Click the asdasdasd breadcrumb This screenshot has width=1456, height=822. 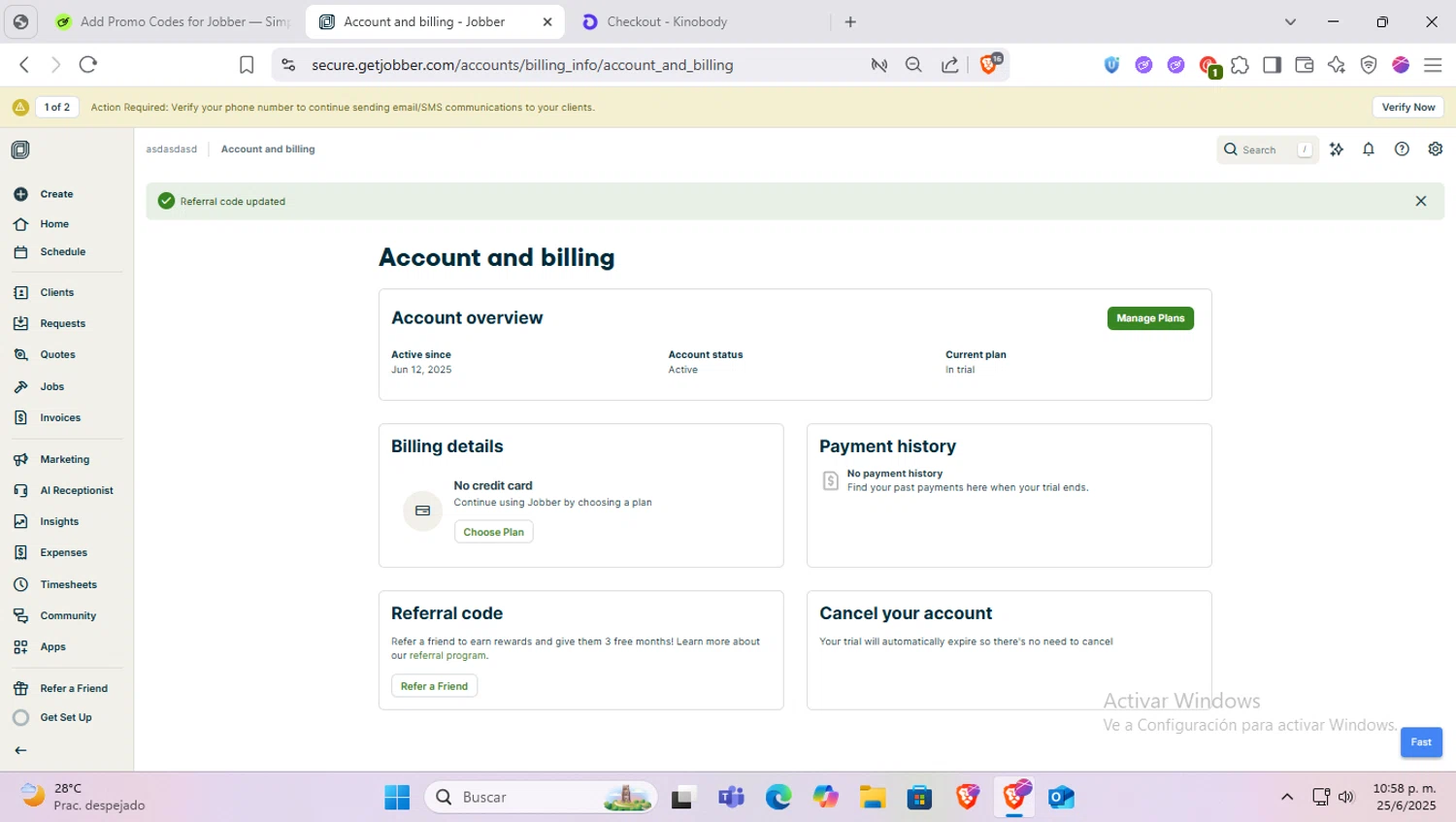(x=172, y=149)
